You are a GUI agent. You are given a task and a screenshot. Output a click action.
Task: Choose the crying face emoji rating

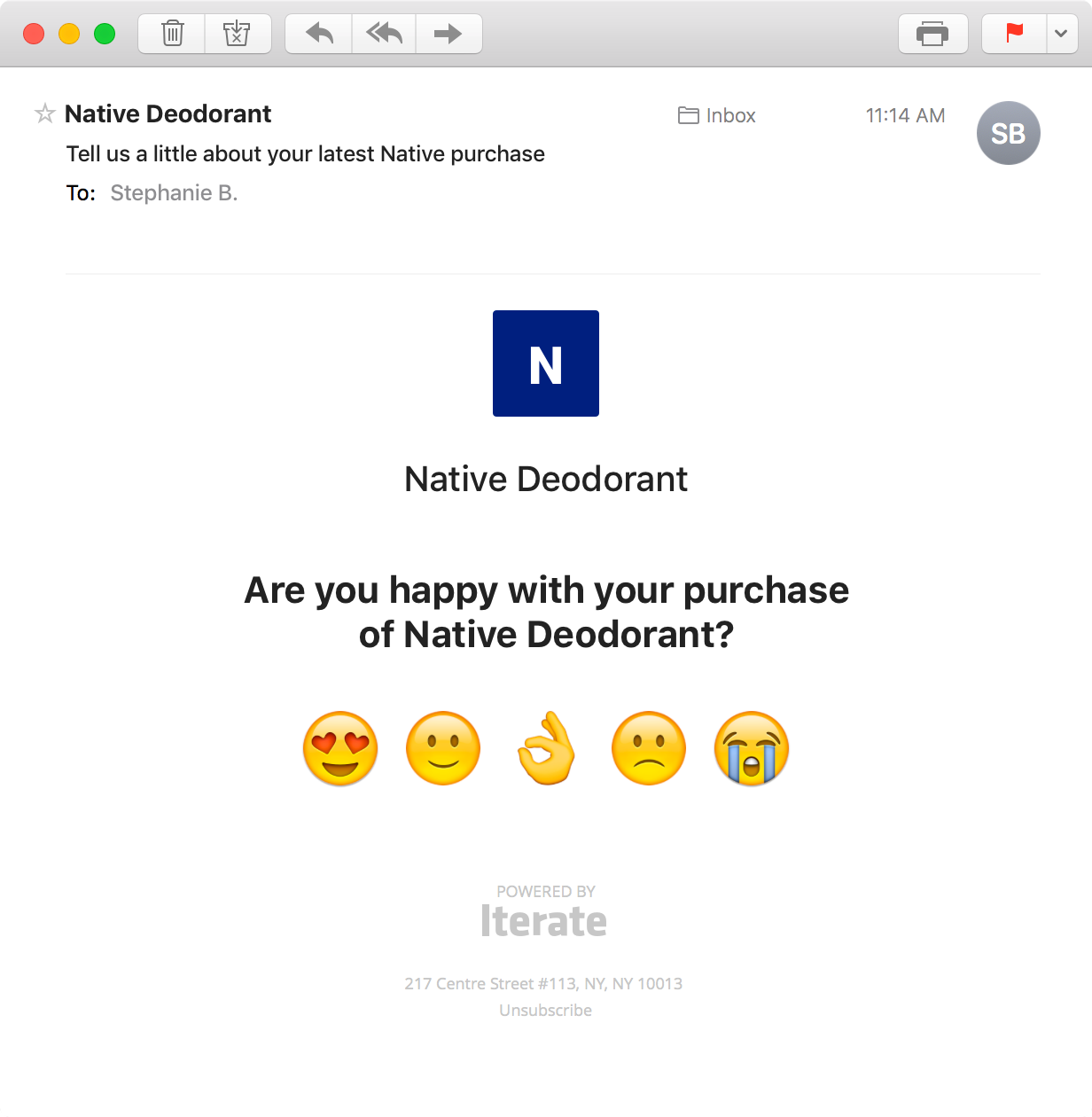point(752,748)
